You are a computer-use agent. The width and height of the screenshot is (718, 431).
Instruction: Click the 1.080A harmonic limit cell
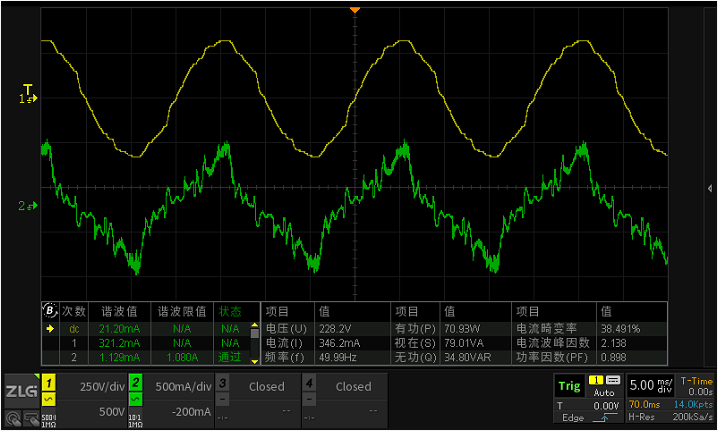[182, 357]
